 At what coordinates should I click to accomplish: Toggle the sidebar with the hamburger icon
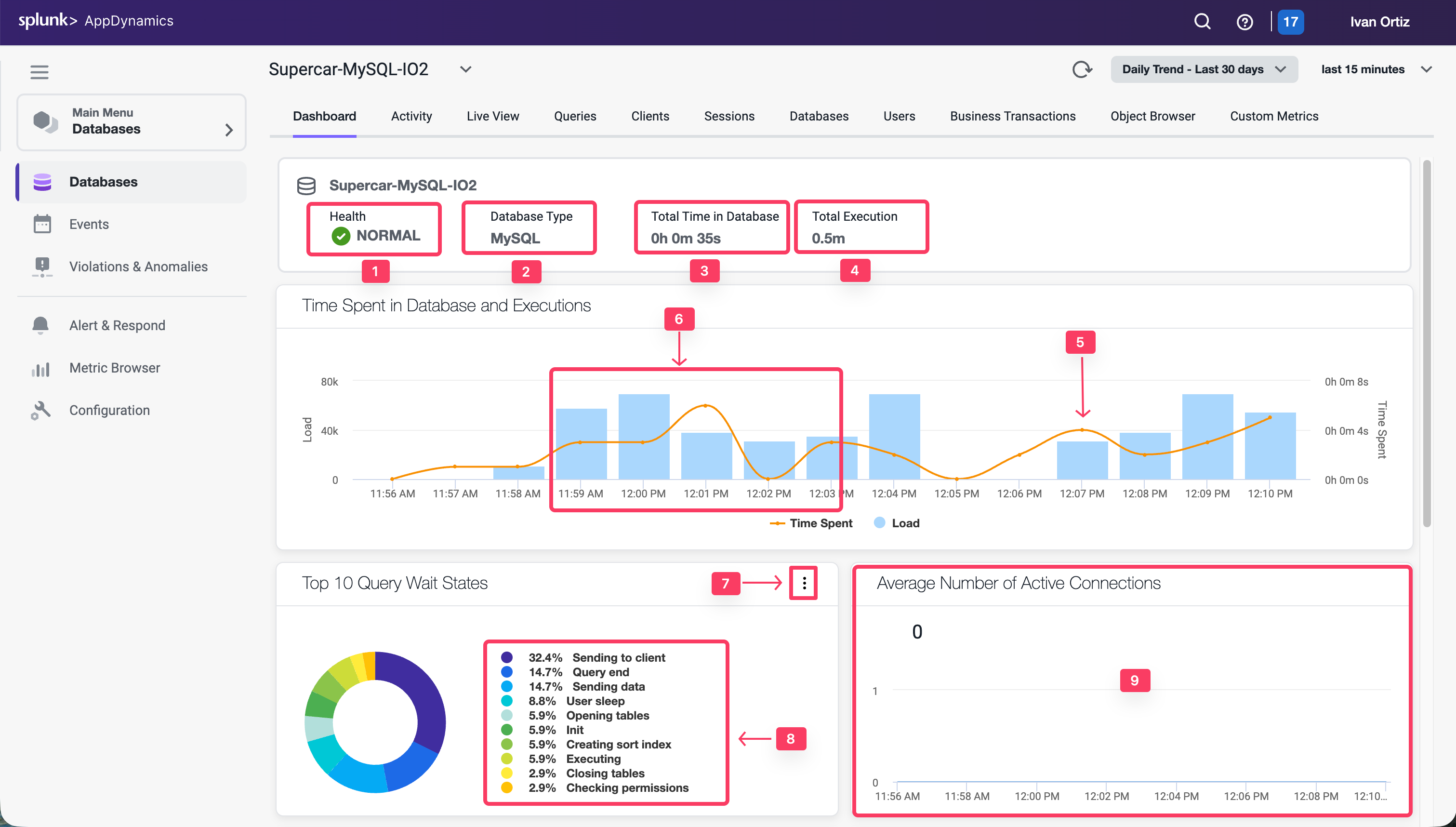39,71
